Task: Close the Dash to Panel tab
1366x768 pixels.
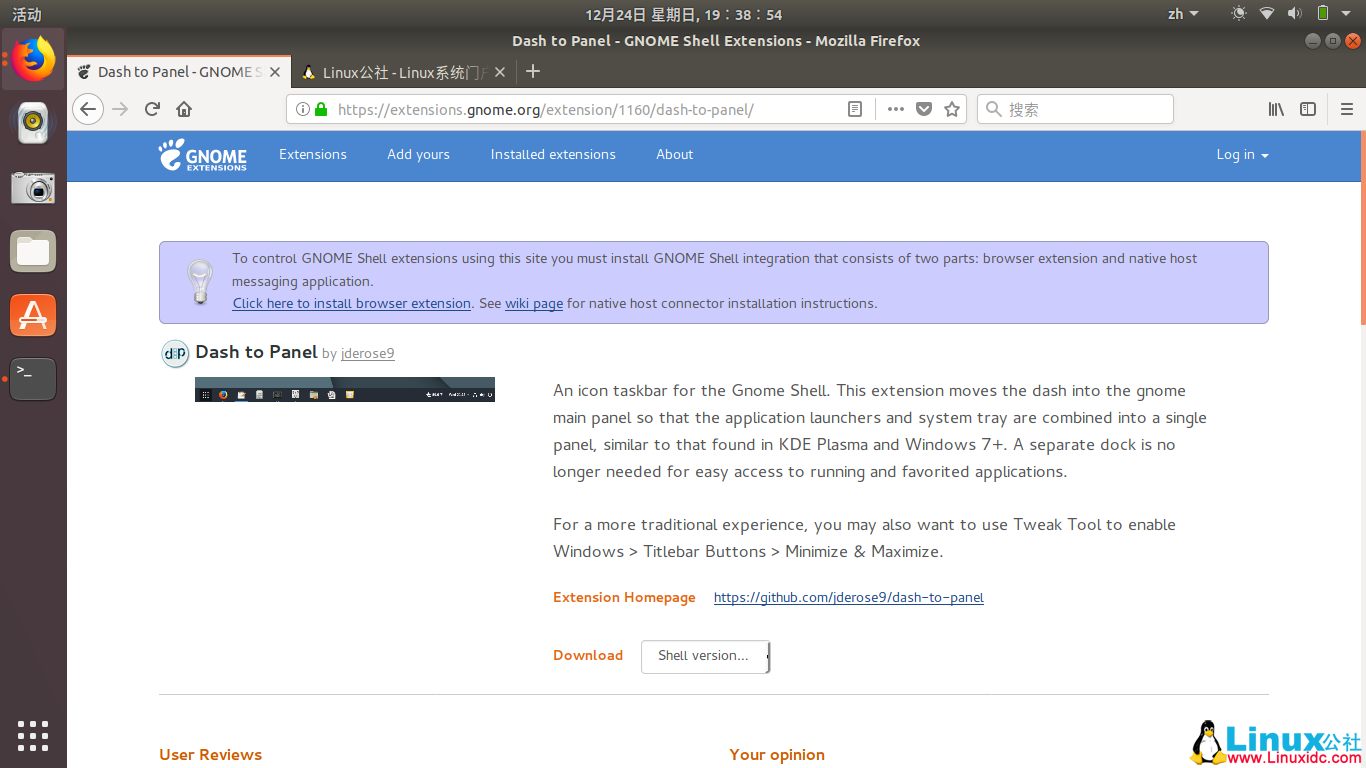Action: (x=277, y=72)
